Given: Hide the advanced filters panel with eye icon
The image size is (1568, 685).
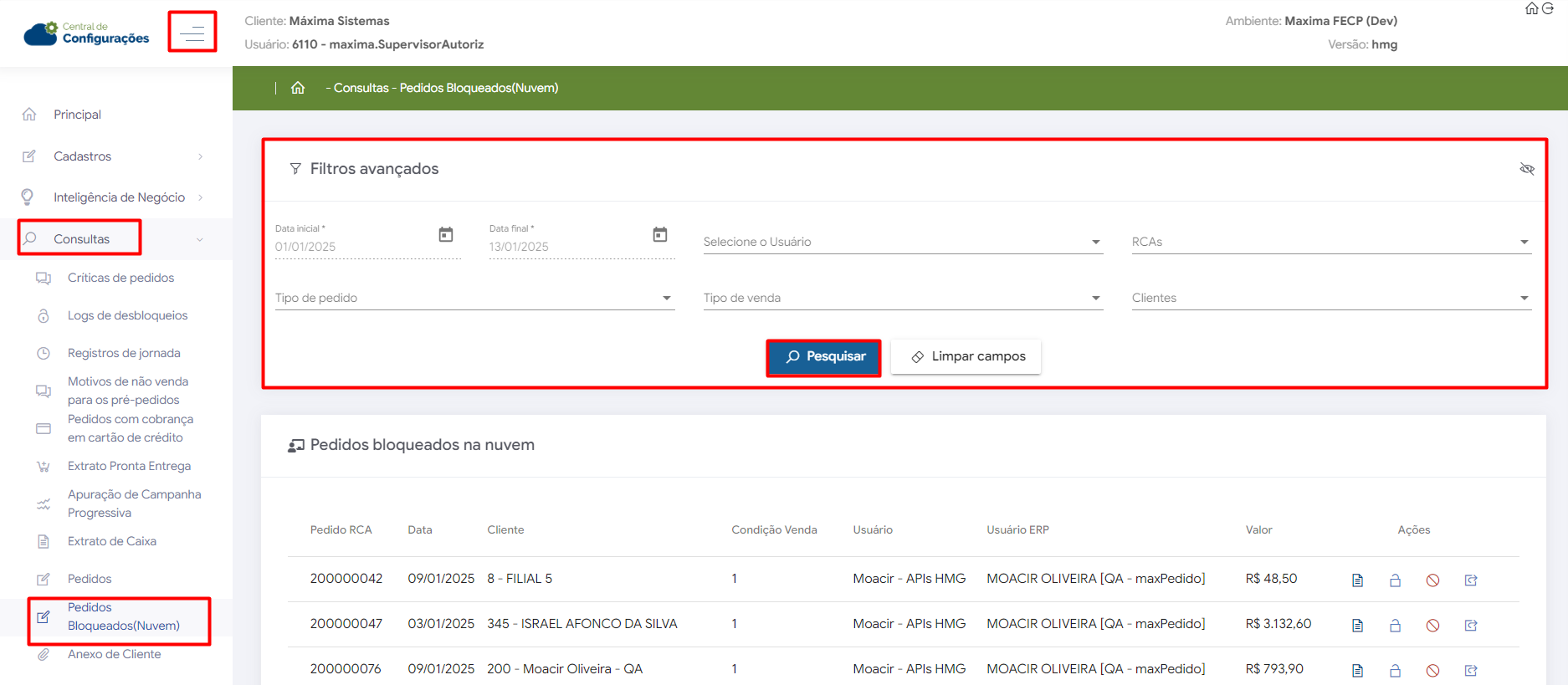Looking at the screenshot, I should (x=1527, y=169).
